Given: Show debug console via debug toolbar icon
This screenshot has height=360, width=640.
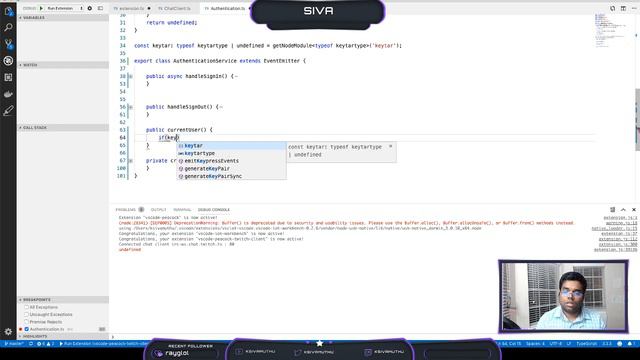Looking at the screenshot, I should (x=100, y=8).
